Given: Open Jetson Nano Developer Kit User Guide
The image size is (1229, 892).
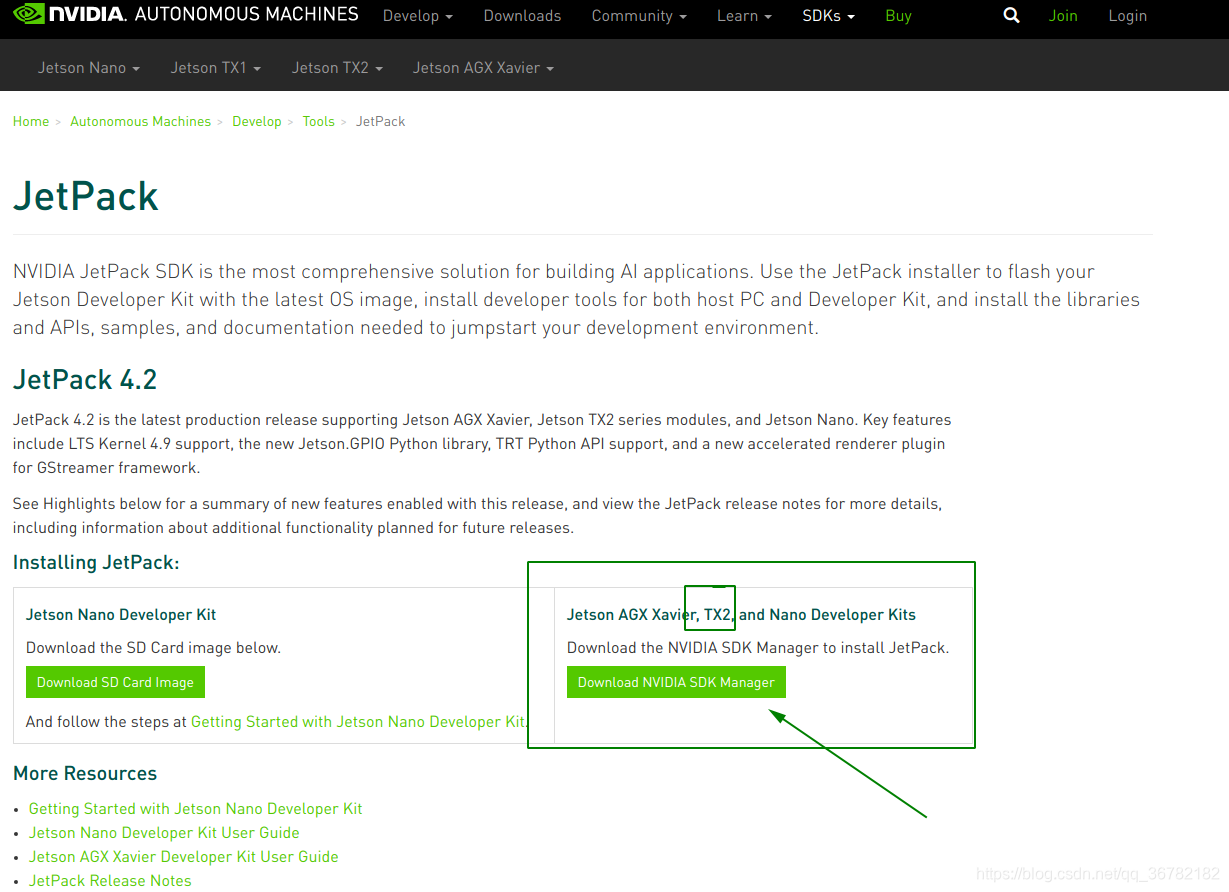Looking at the screenshot, I should [164, 833].
